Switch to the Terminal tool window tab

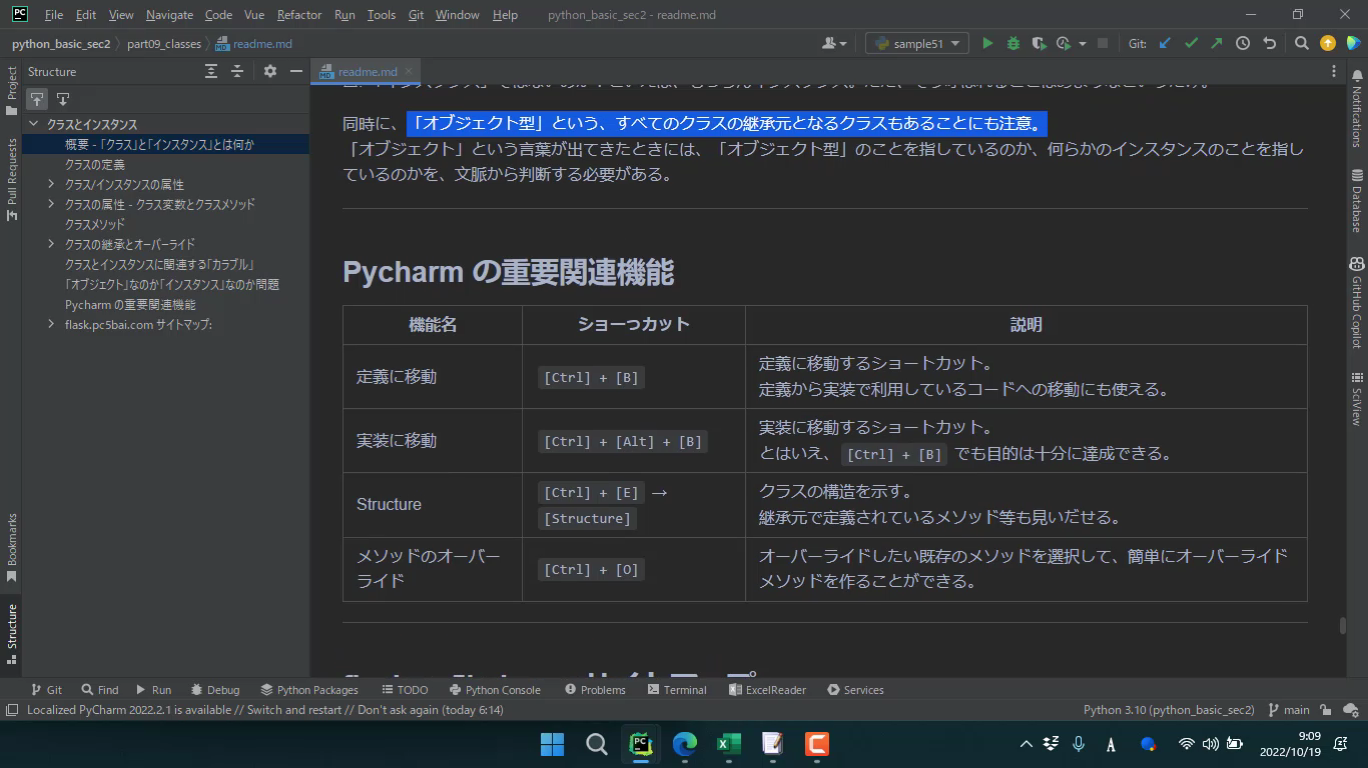677,689
